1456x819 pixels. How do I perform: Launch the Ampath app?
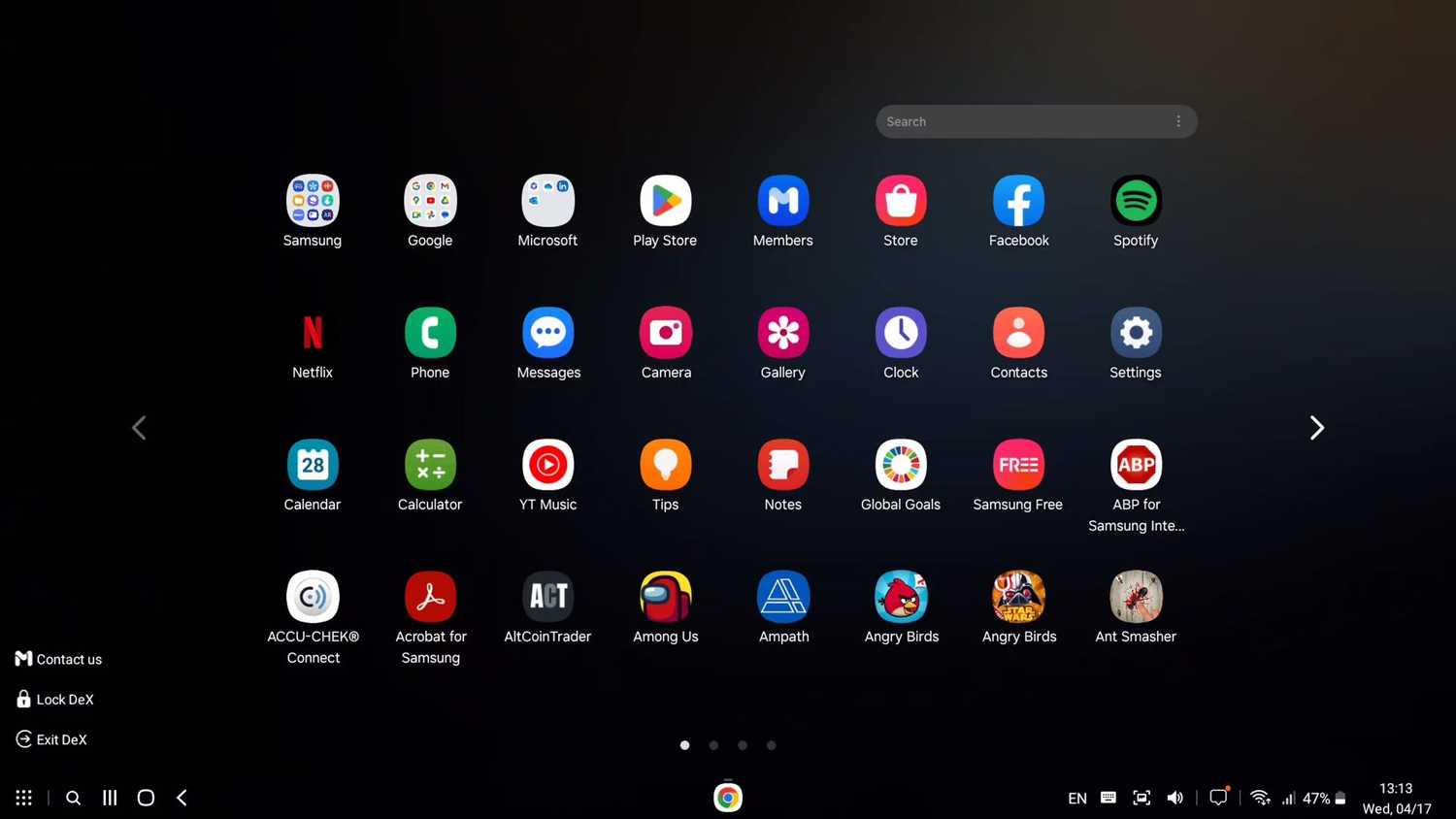coord(782,596)
